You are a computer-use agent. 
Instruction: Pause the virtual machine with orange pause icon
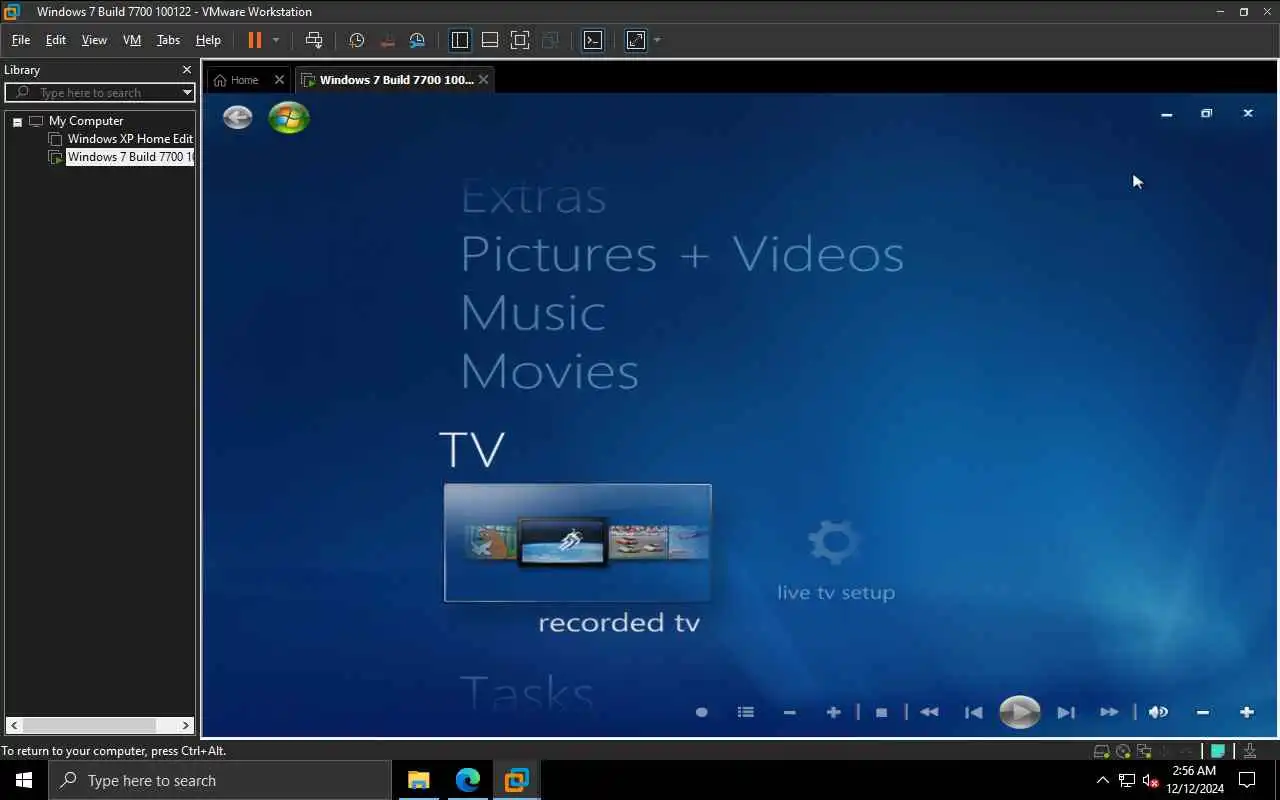[x=254, y=40]
